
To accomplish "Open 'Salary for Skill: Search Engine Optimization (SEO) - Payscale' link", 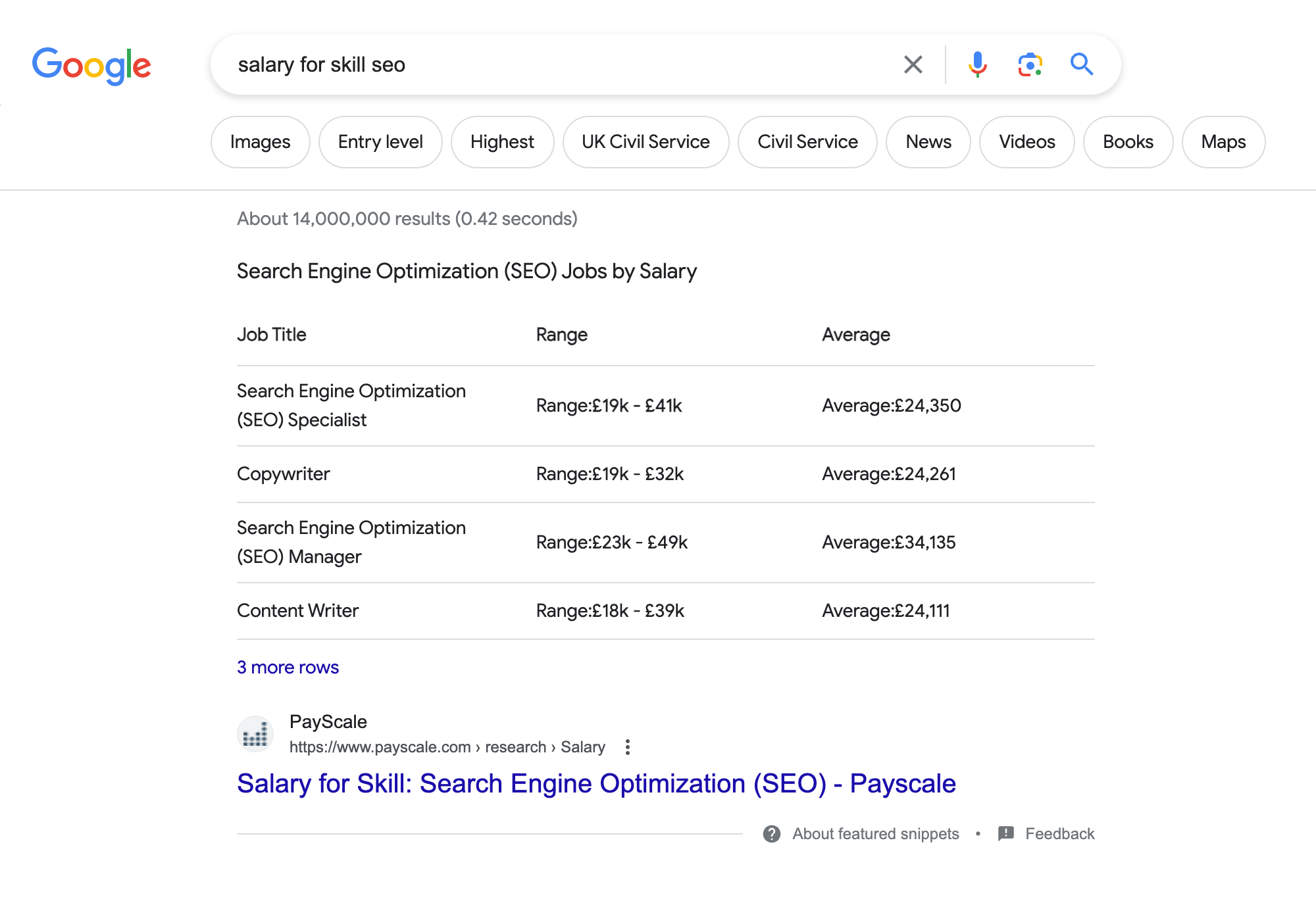I will point(596,784).
